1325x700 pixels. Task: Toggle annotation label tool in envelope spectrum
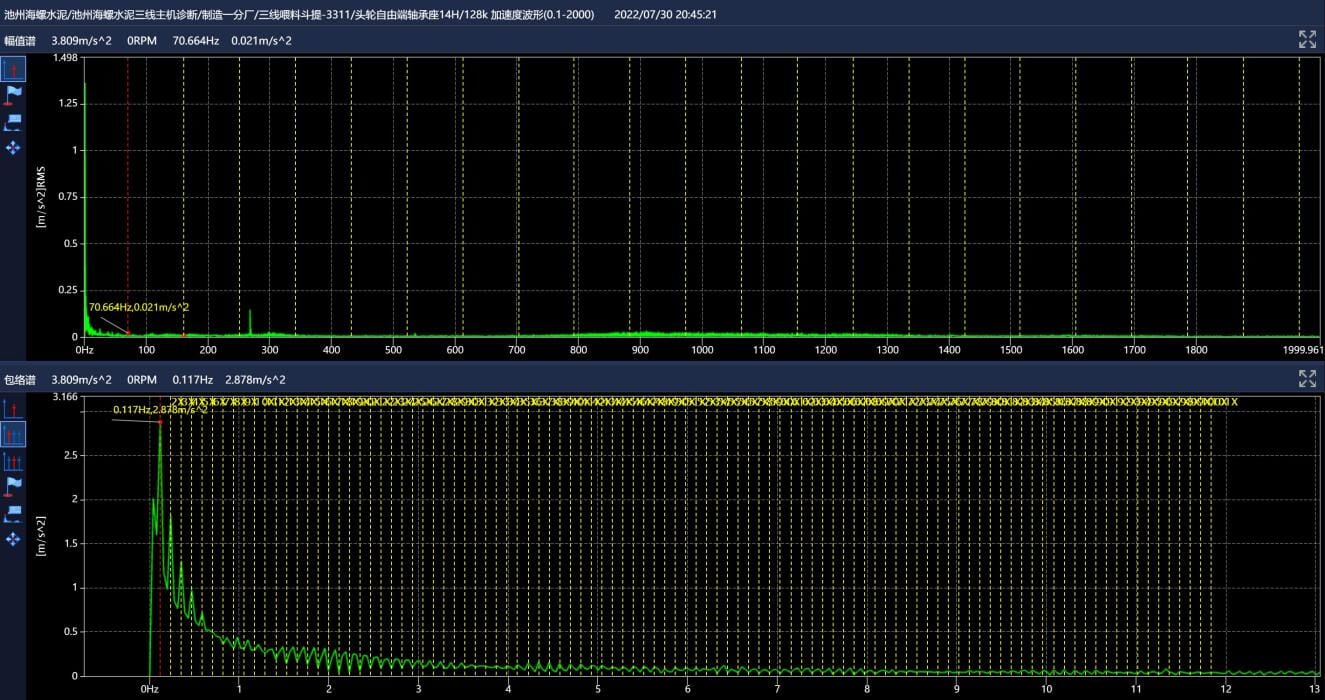pos(13,513)
